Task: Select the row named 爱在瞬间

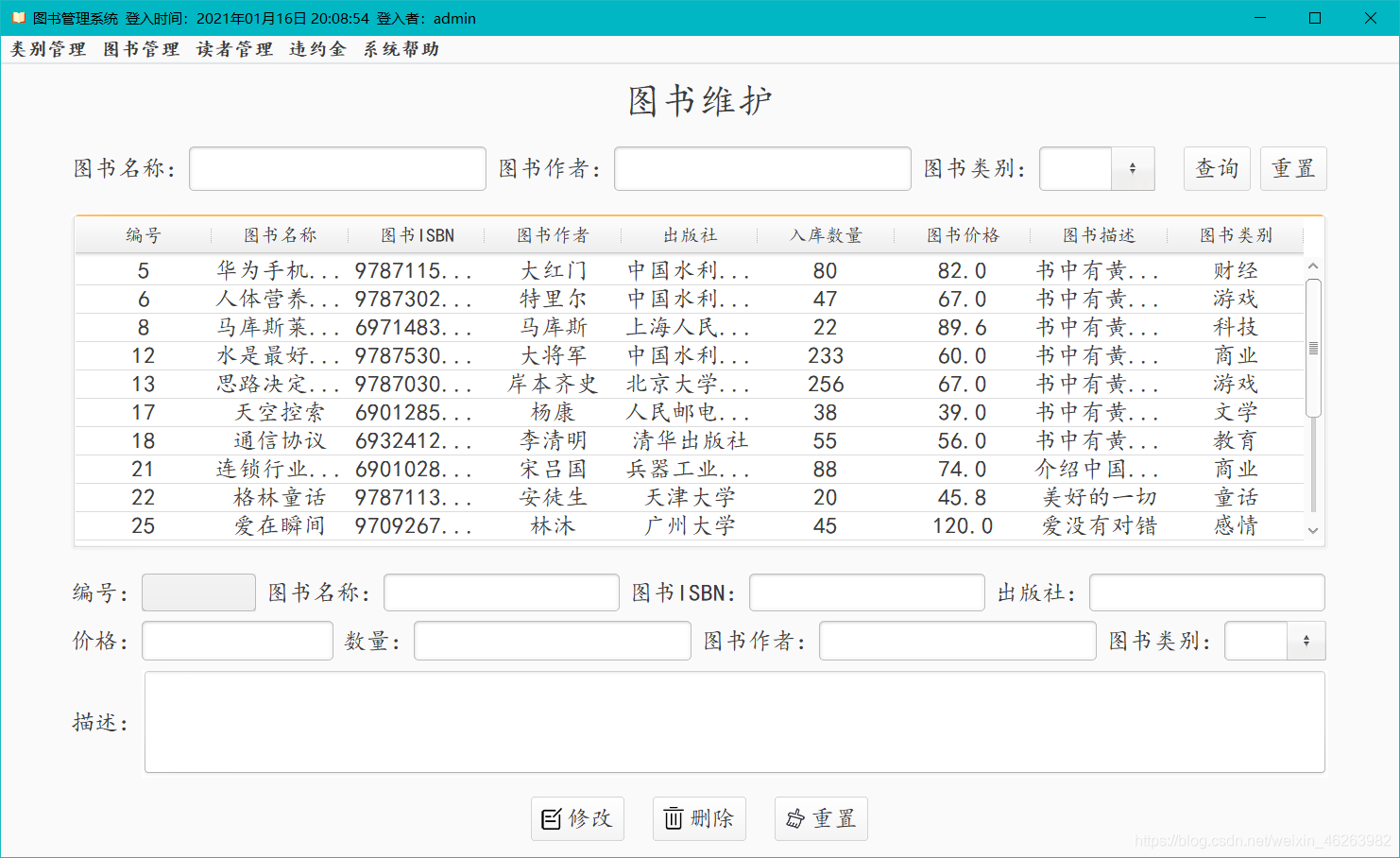Action: click(x=690, y=526)
